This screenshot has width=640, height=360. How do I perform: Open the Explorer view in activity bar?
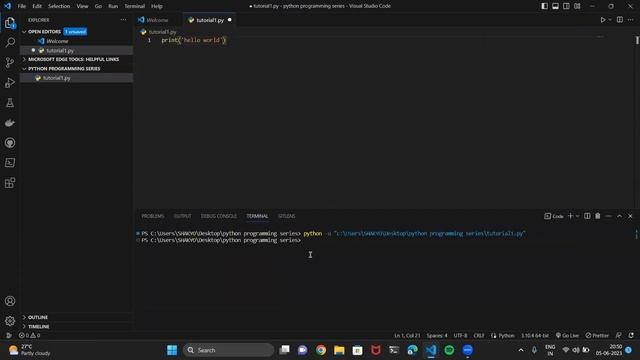[10, 23]
